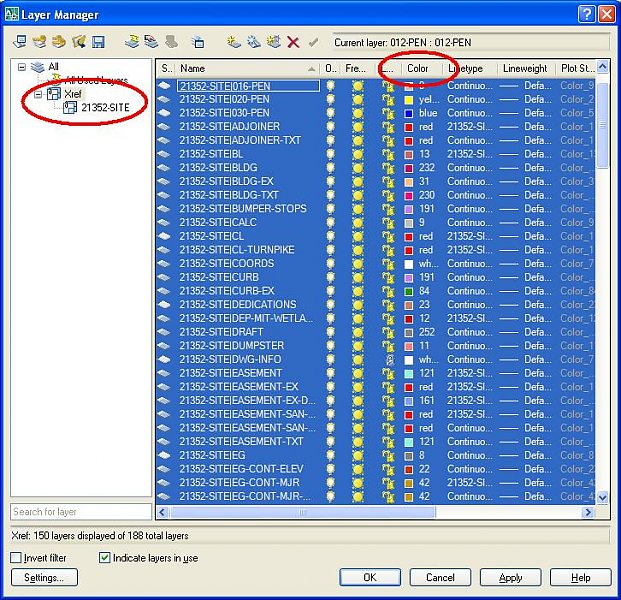Screen dimensions: 621x600
Task: Toggle the On lightbulb for 21352-SITE|CURB
Action: 330,278
